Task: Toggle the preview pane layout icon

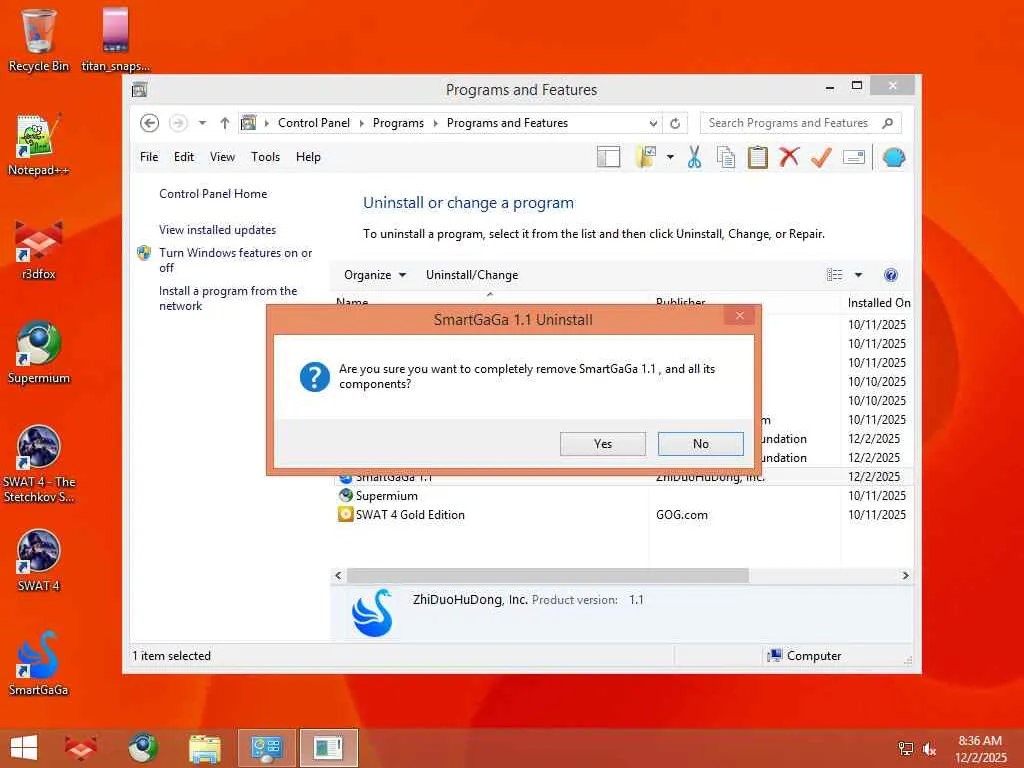Action: (x=608, y=157)
